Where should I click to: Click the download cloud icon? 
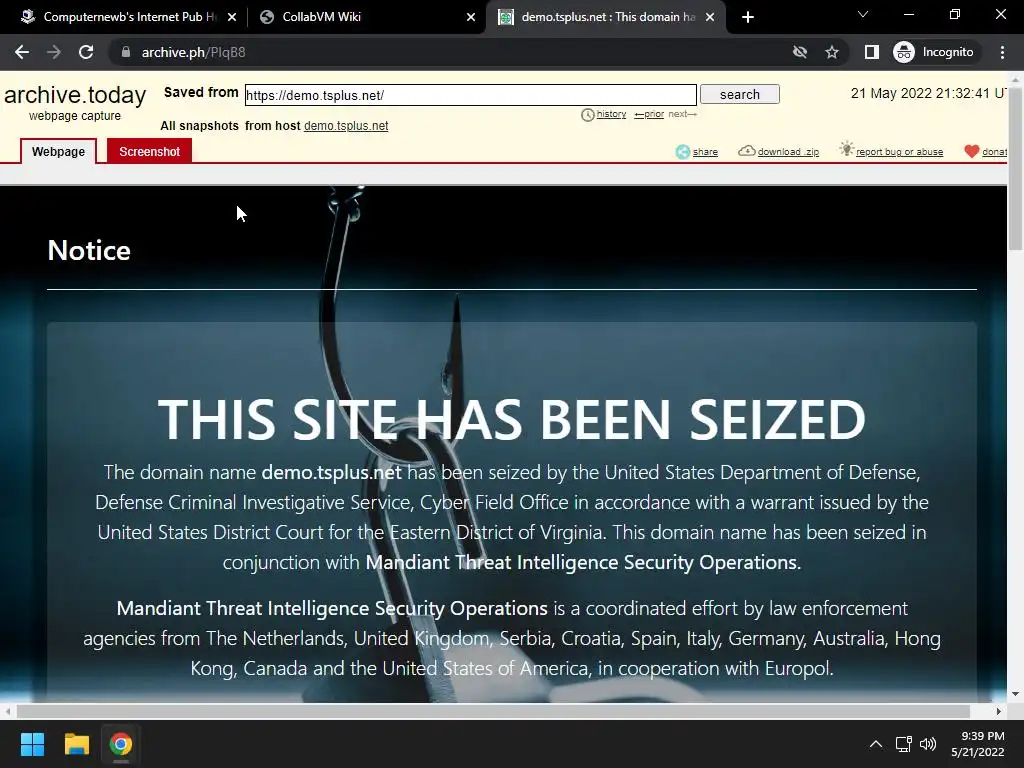[746, 151]
